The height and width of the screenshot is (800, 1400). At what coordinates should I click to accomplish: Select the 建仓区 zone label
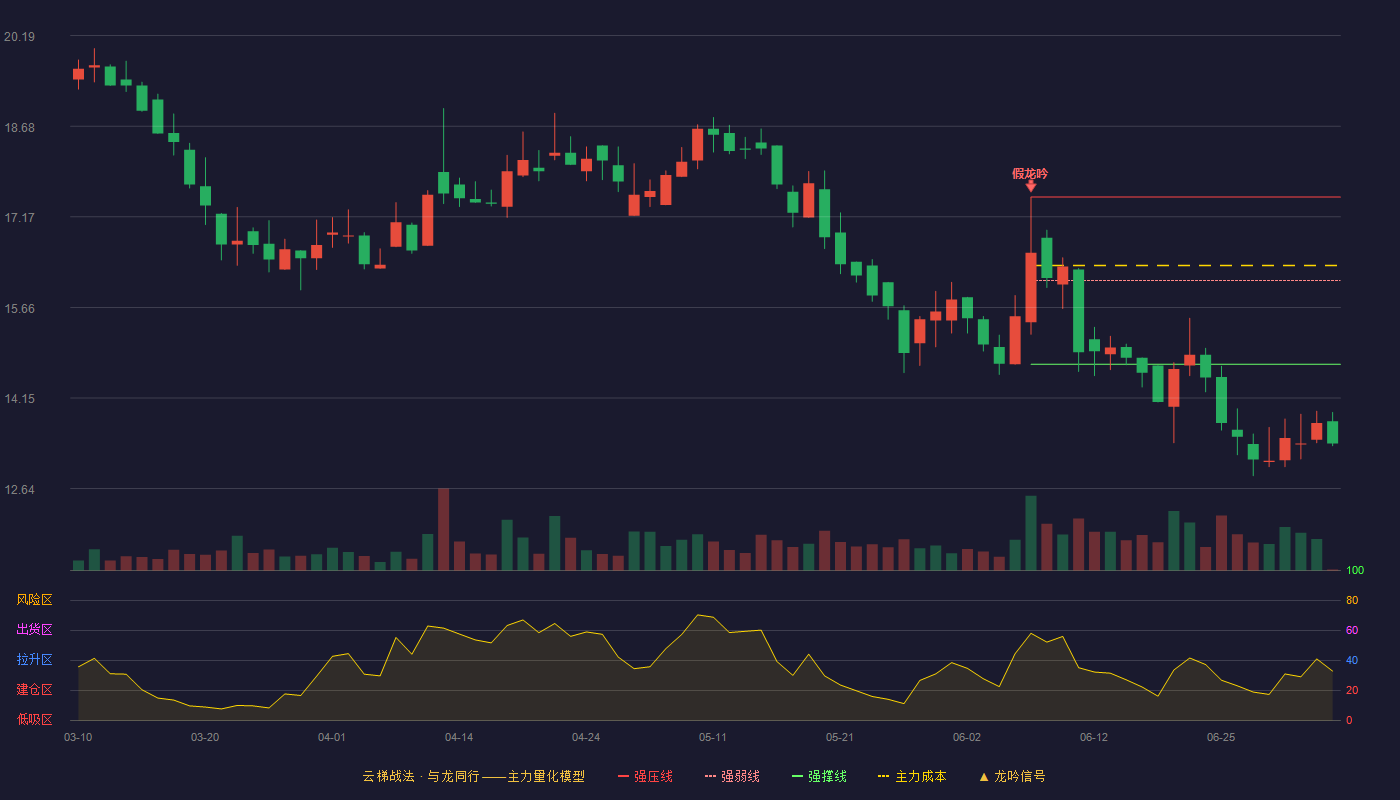tap(34, 690)
